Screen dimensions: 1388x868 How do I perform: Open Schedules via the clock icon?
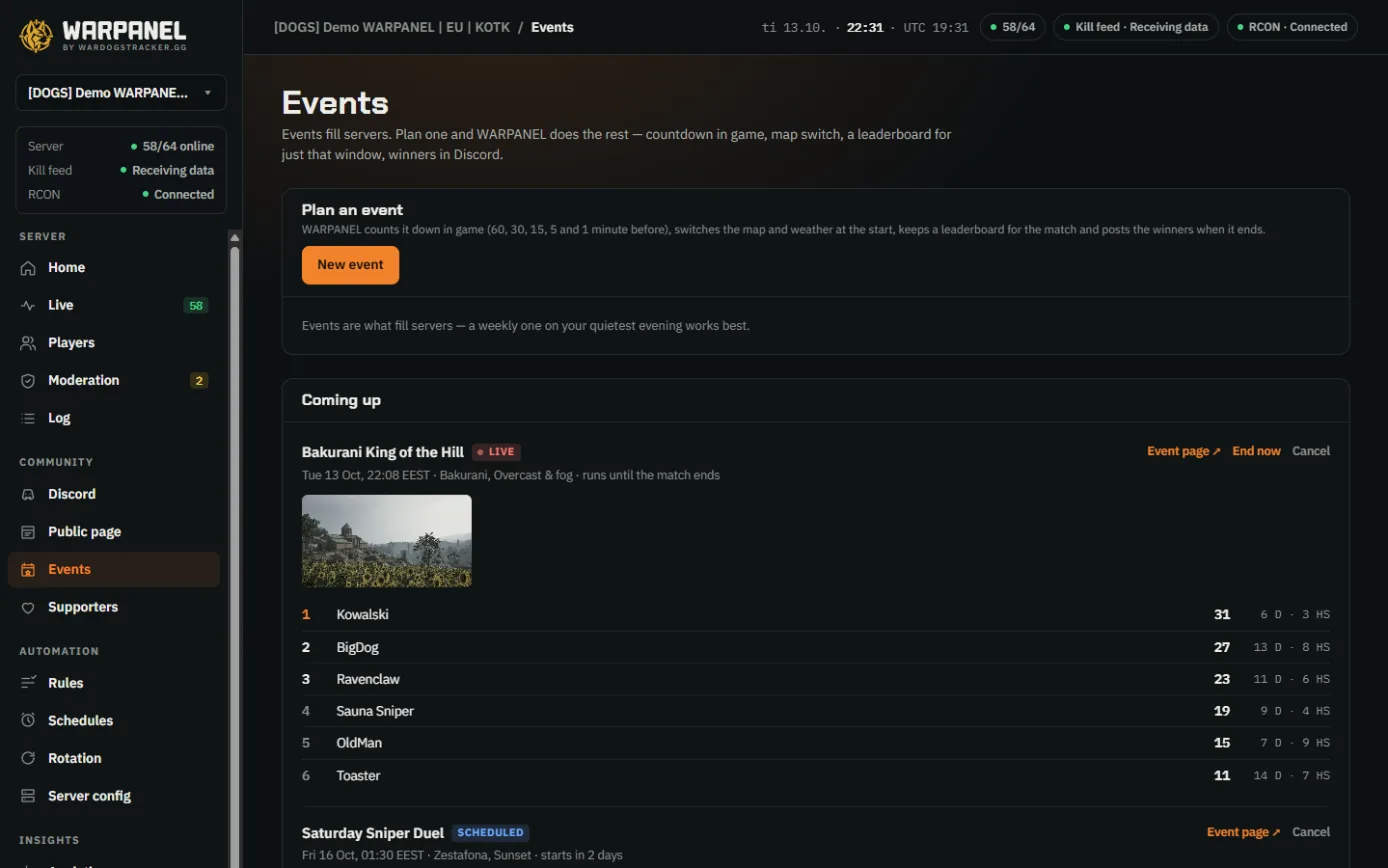pyautogui.click(x=28, y=721)
